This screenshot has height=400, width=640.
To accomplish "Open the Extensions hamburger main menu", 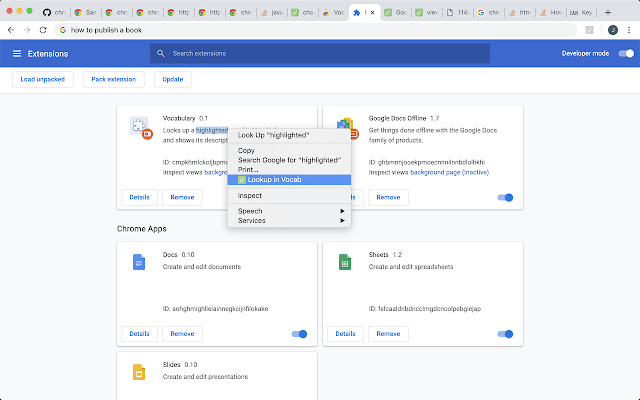I will tap(17, 53).
